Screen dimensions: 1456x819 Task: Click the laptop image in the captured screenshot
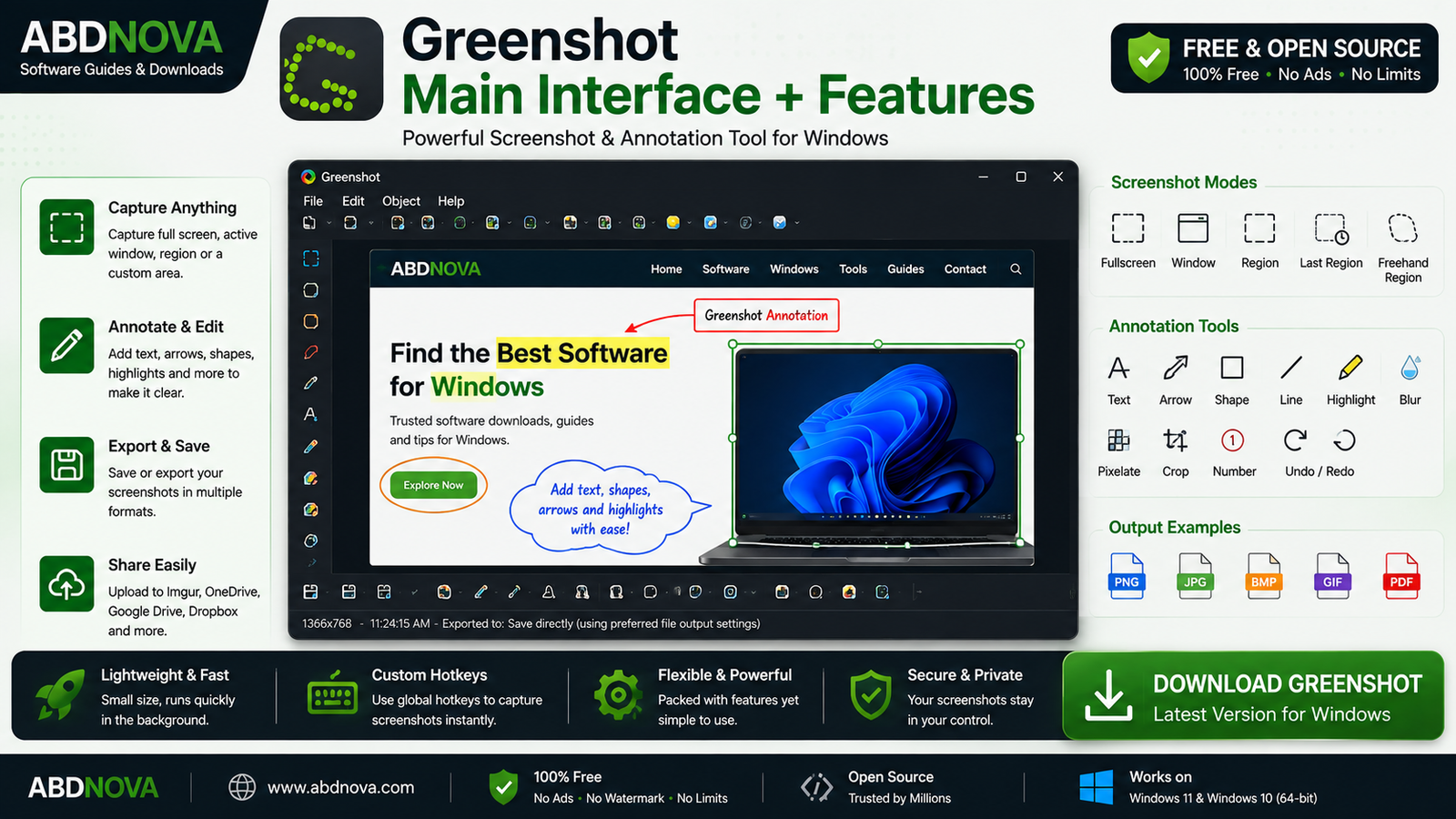coord(876,453)
